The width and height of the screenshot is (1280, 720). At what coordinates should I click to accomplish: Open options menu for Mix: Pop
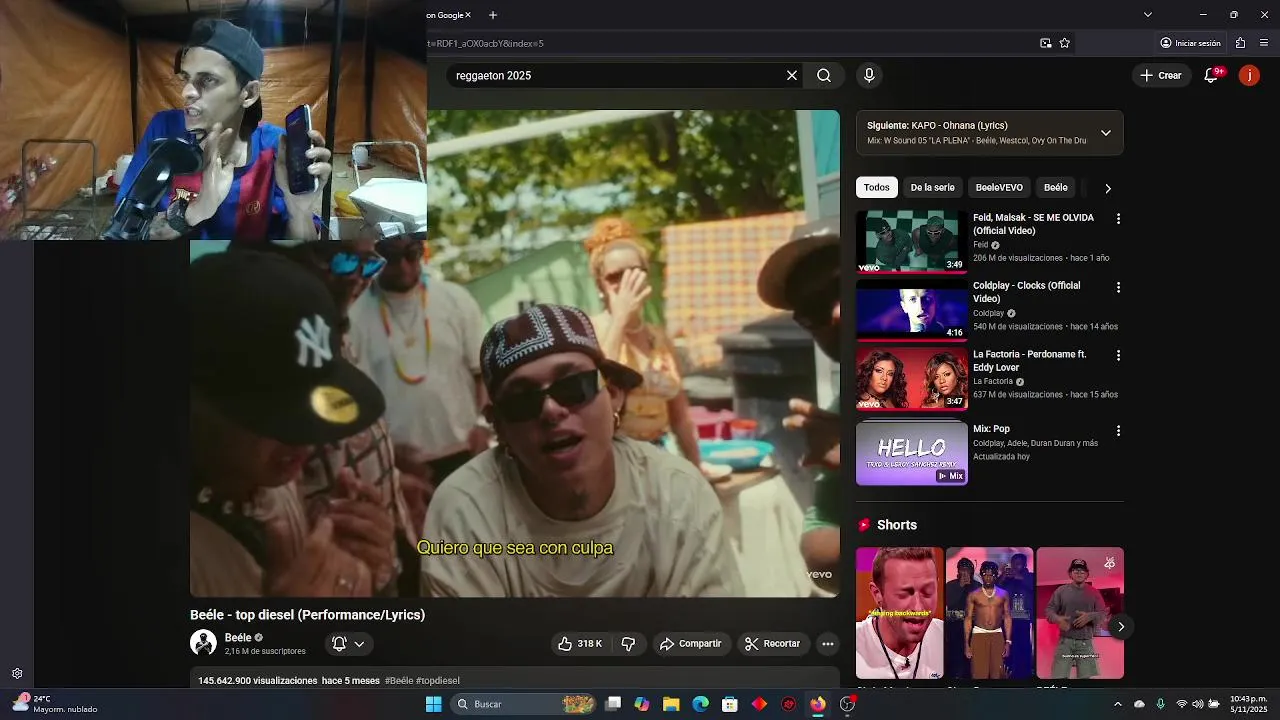coord(1118,431)
